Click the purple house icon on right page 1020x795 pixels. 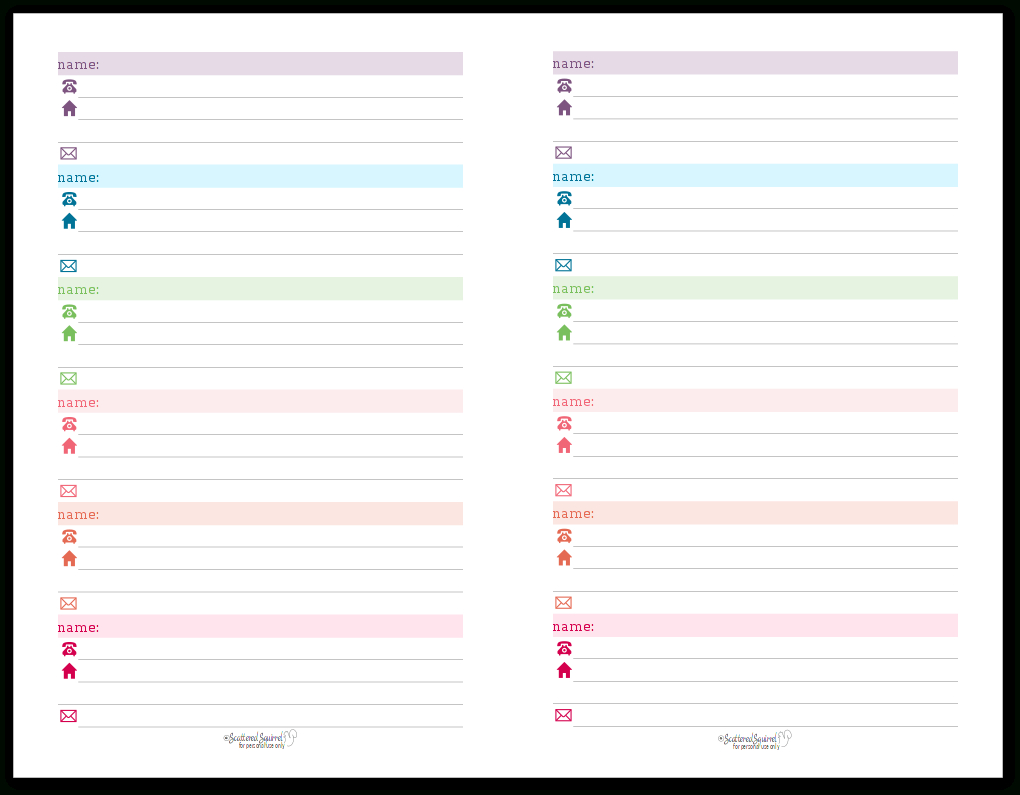click(x=564, y=108)
